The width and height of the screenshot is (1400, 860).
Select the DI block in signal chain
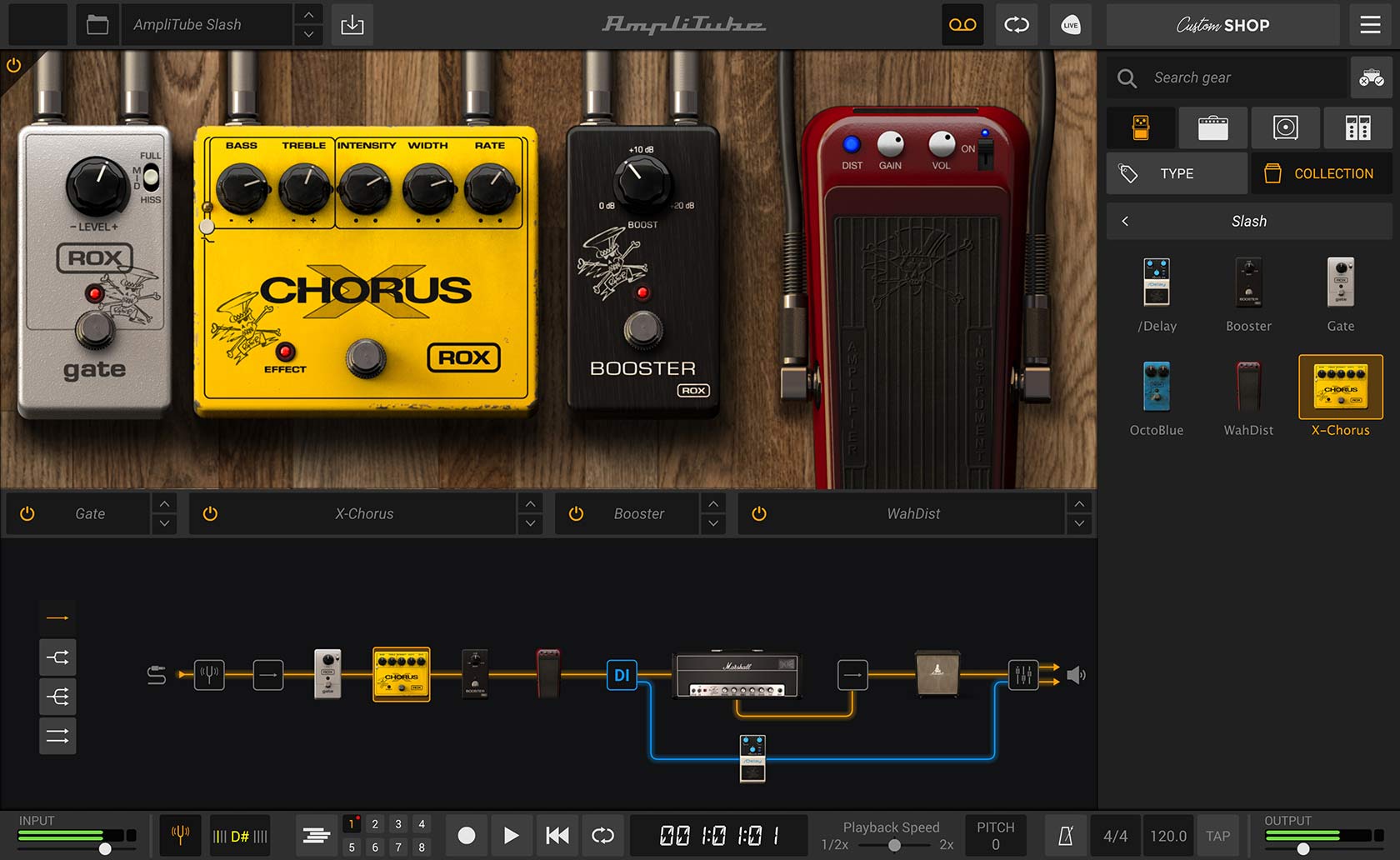[x=622, y=675]
